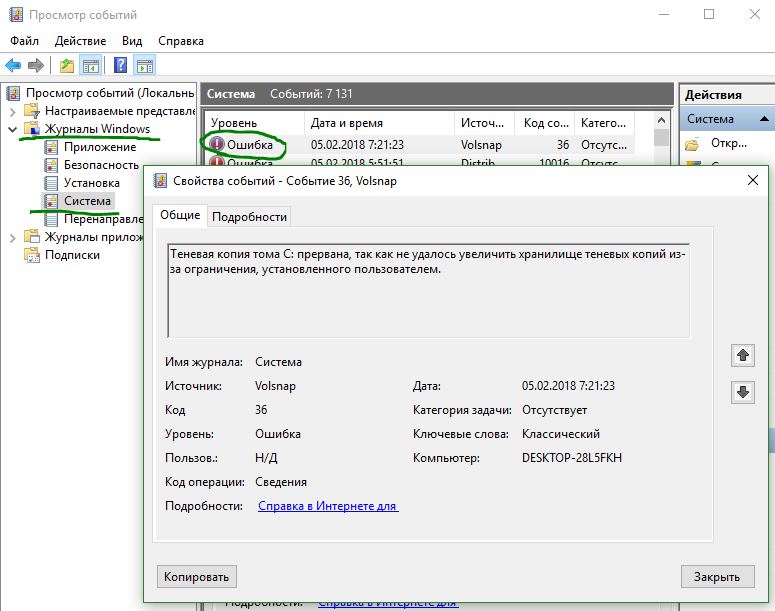Image resolution: width=775 pixels, height=611 pixels.
Task: Toggle the show/hide console tree icon
Action: [x=90, y=65]
